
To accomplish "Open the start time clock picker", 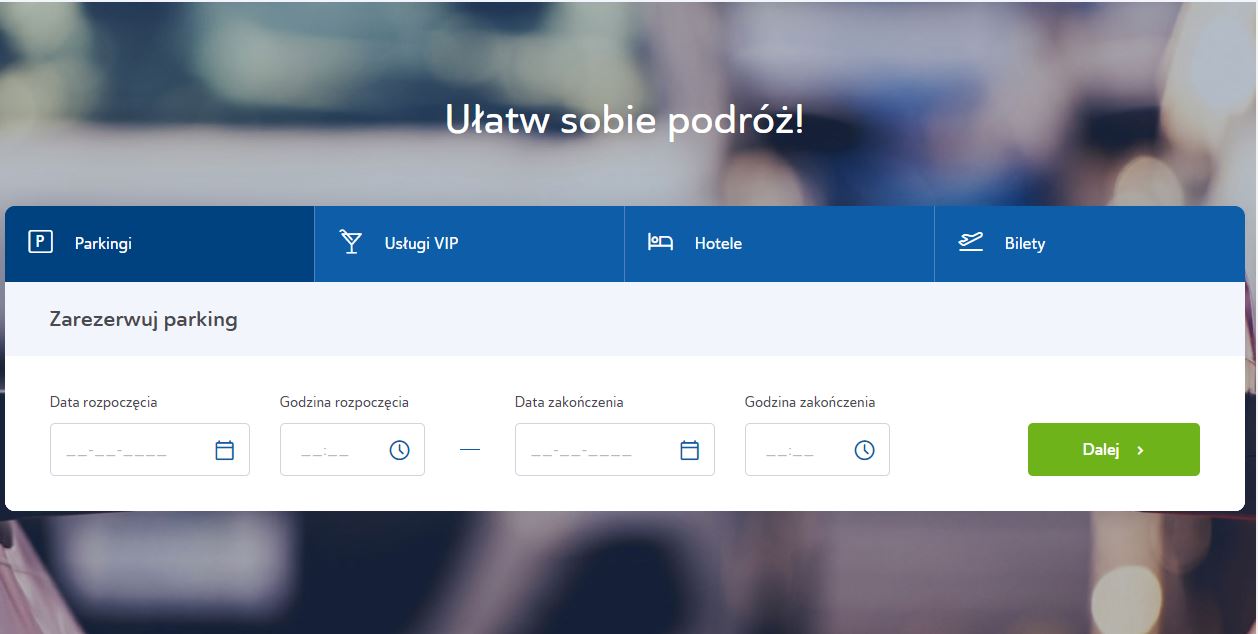I will pyautogui.click(x=399, y=450).
